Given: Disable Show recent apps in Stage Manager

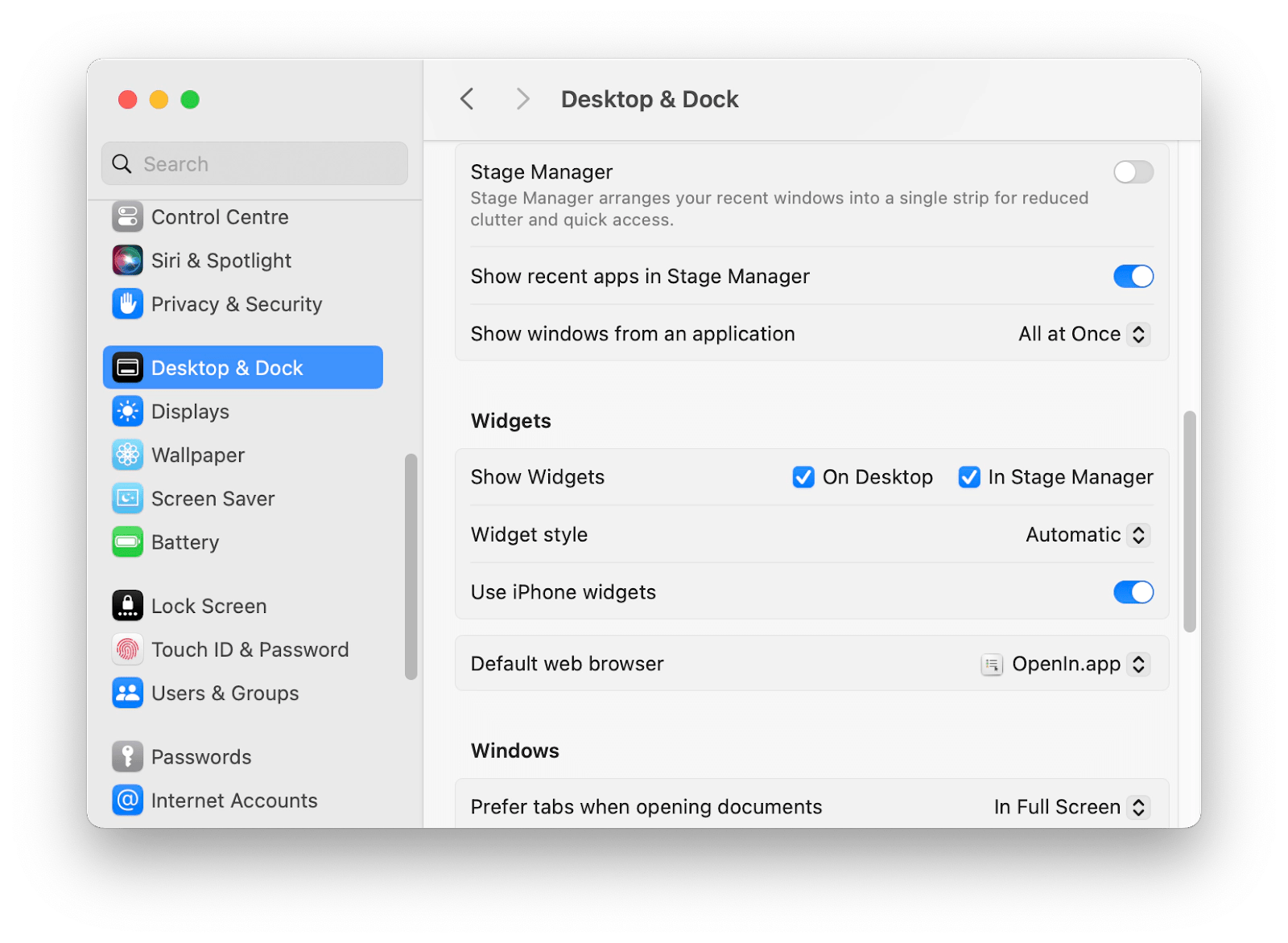Looking at the screenshot, I should pos(1133,276).
